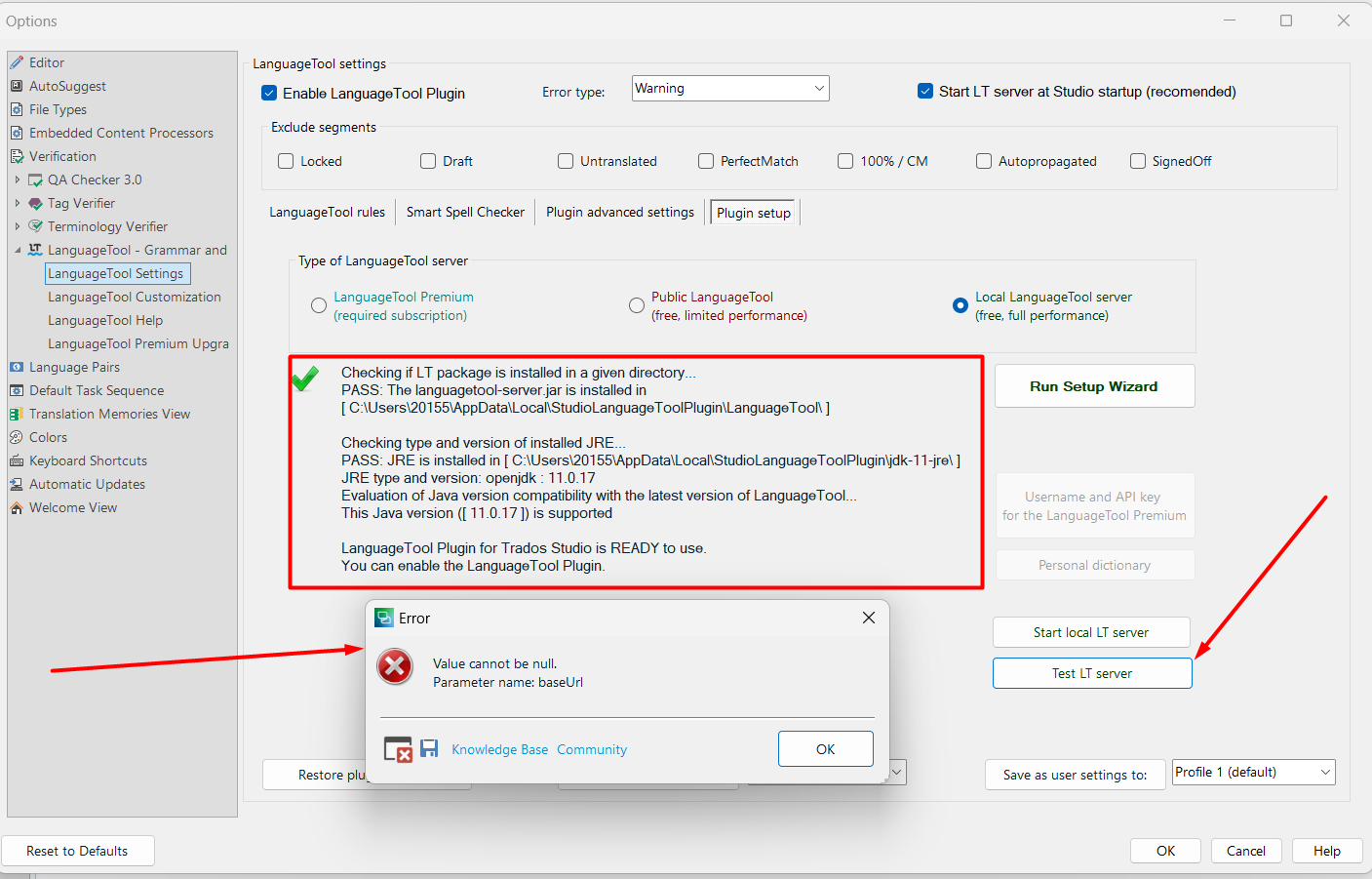Expand the QA Checker 3.0 tree node
This screenshot has height=879, width=1372.
(x=18, y=180)
